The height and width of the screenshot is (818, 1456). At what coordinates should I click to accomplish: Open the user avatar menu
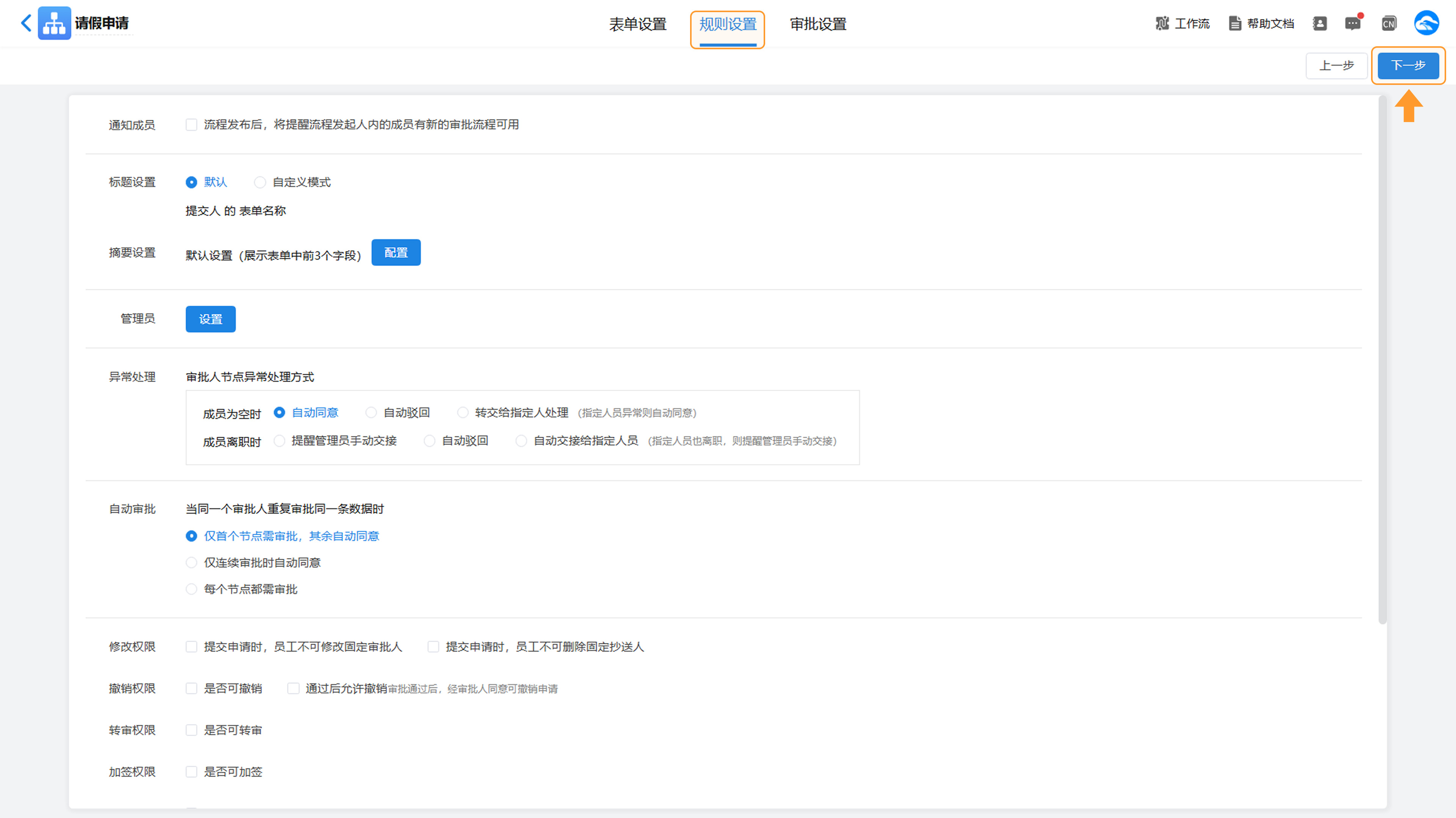click(x=1426, y=23)
